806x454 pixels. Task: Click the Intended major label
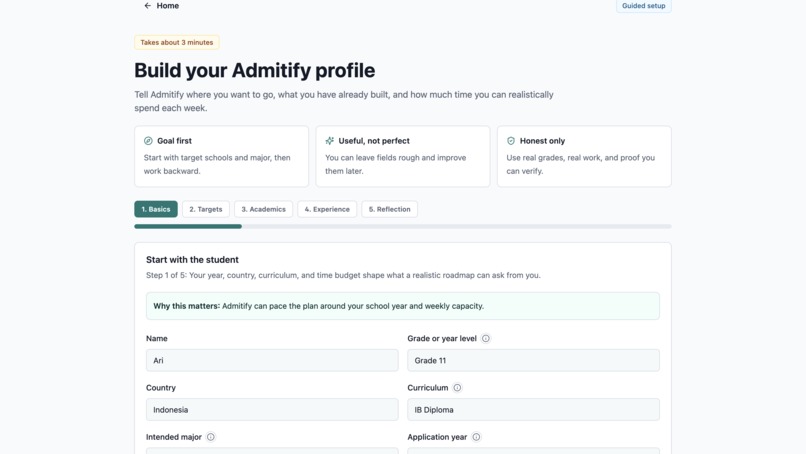point(174,437)
